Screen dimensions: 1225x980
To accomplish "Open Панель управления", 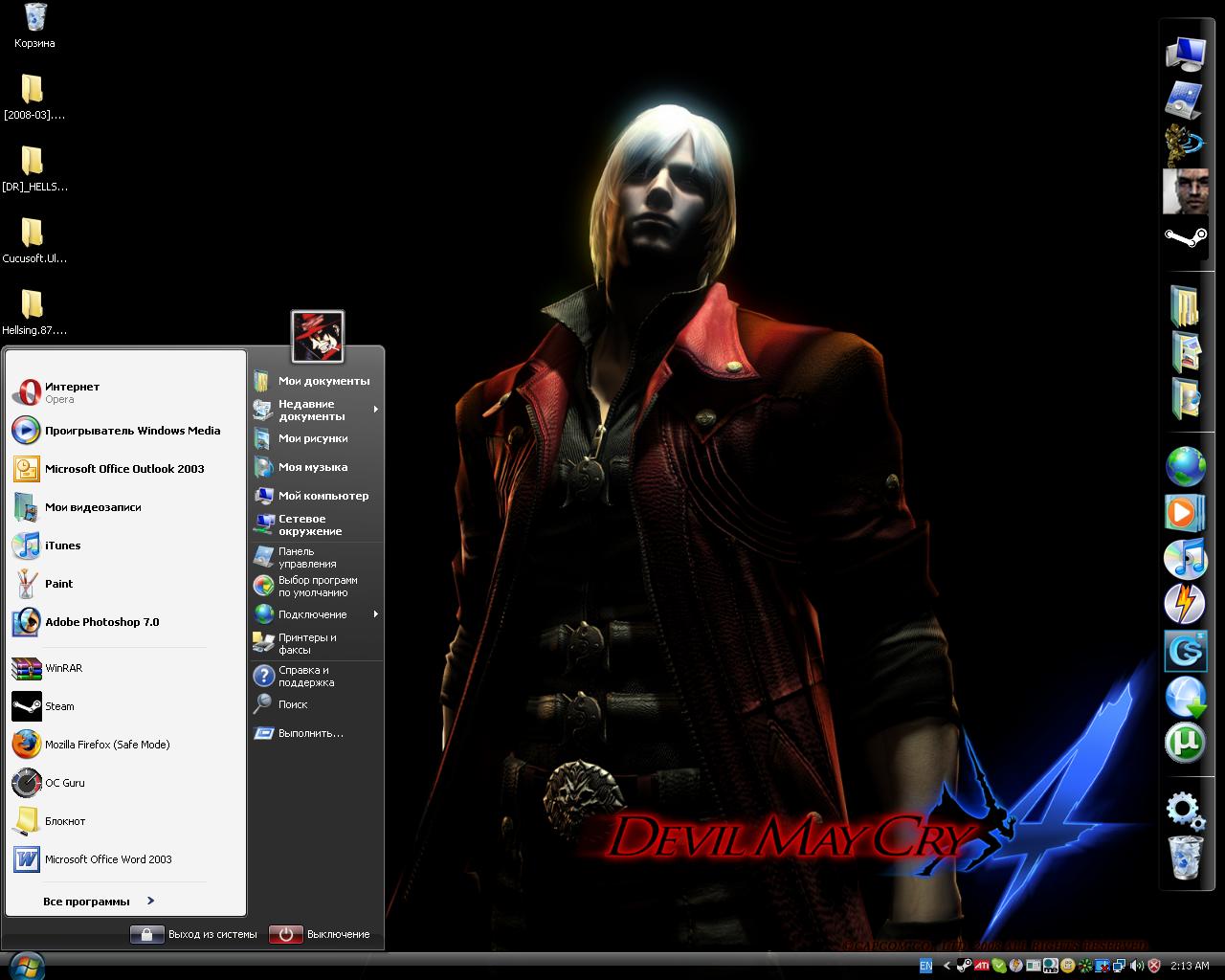I will coord(316,557).
